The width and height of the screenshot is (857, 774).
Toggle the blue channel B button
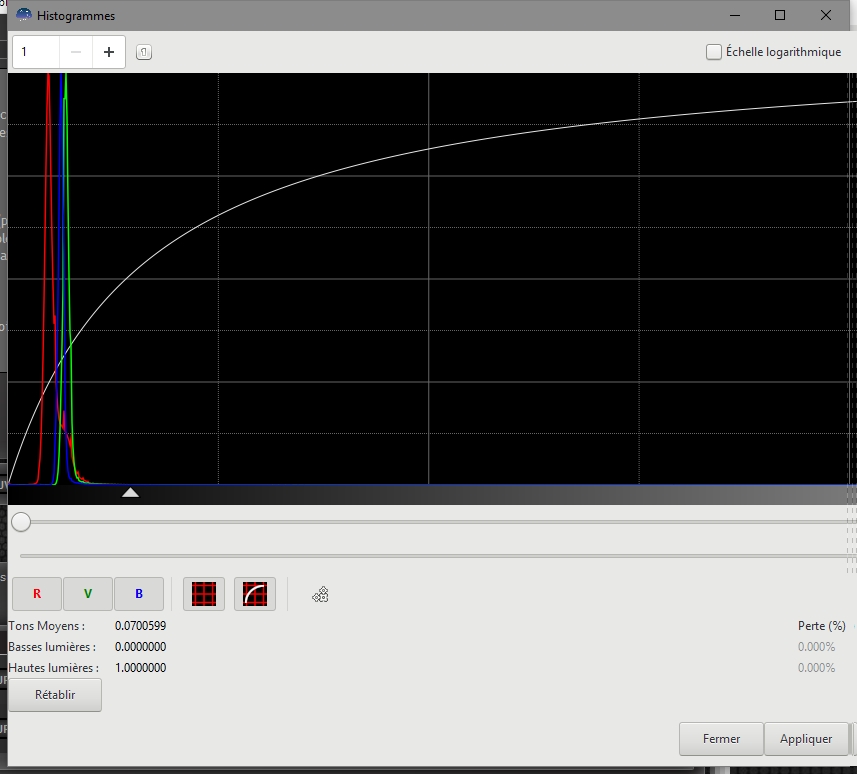[139, 594]
